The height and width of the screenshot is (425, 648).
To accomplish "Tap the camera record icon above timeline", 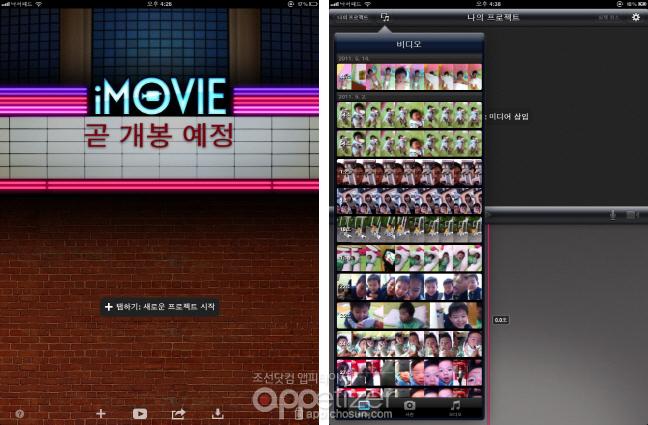I will 631,215.
